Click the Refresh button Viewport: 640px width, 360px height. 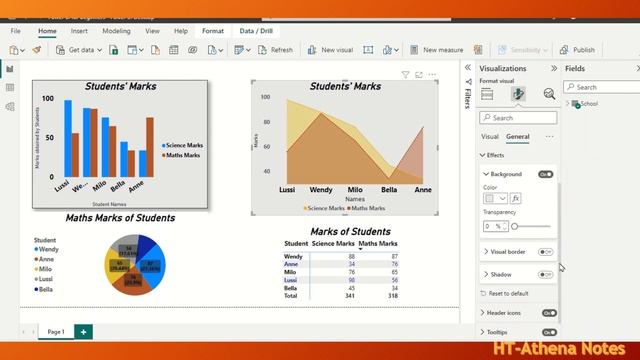[276, 50]
